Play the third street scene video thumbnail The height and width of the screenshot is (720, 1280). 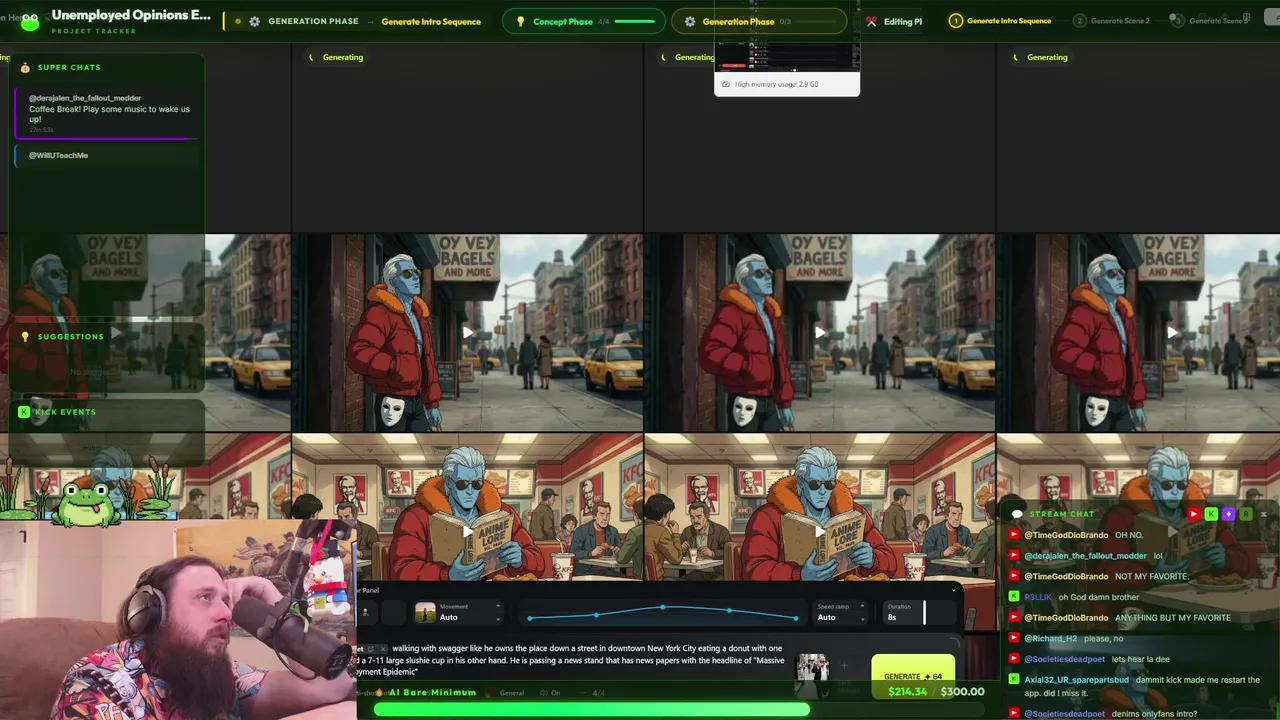820,333
